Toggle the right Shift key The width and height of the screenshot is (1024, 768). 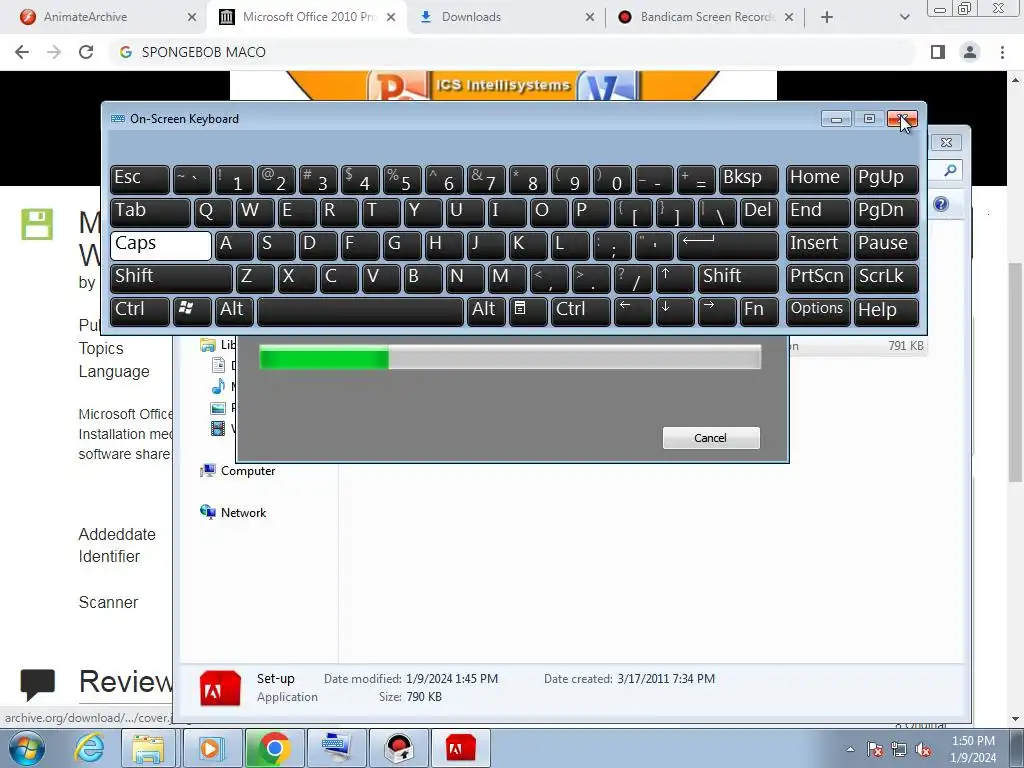[738, 278]
